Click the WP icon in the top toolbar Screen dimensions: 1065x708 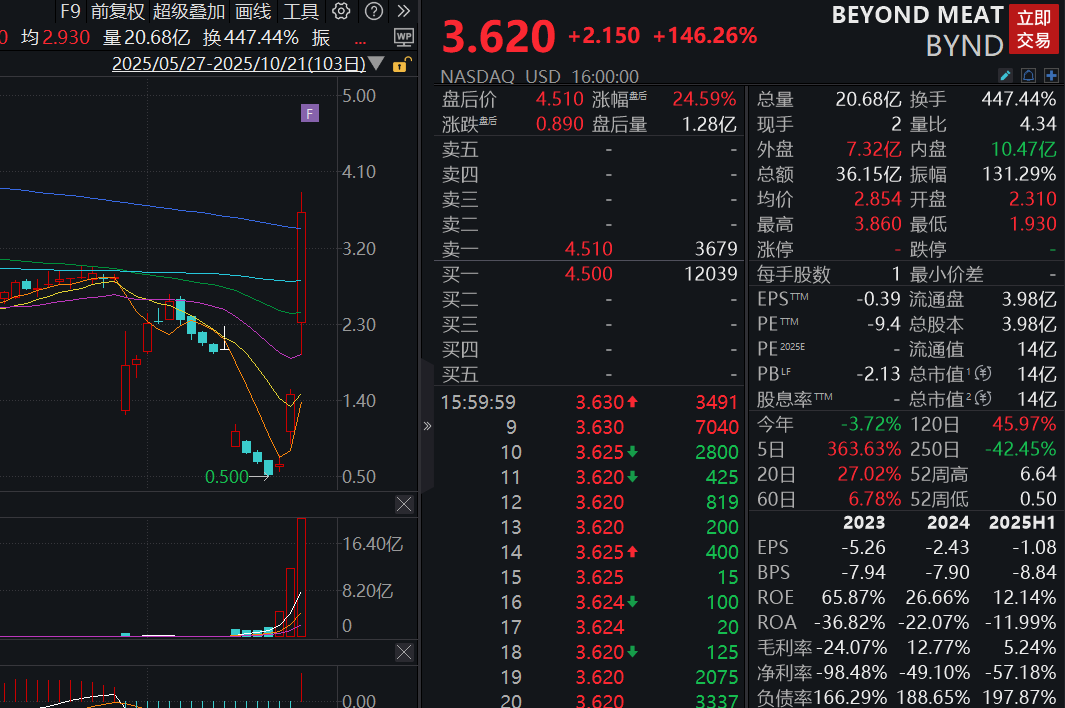coord(403,37)
